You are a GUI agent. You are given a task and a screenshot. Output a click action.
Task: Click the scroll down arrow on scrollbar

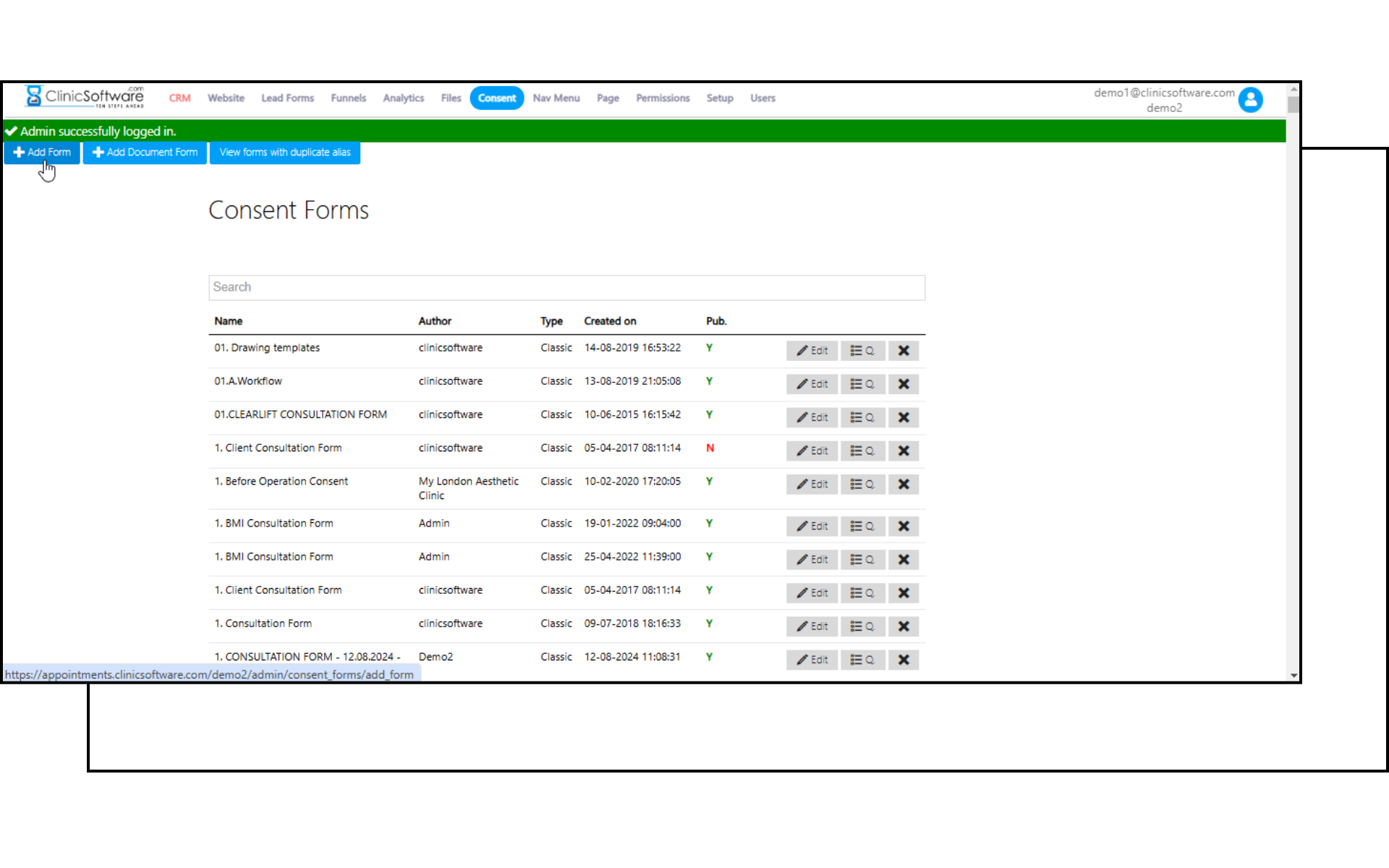coord(1293,676)
